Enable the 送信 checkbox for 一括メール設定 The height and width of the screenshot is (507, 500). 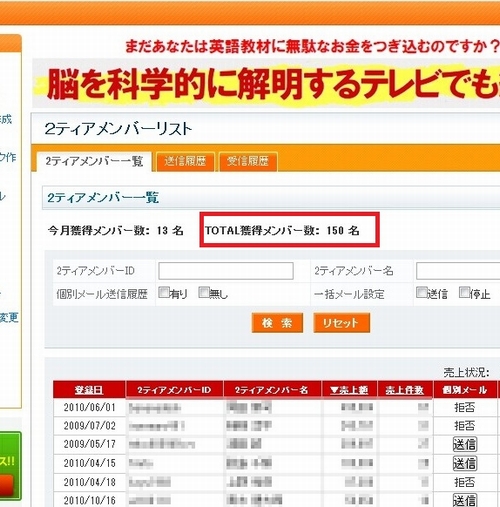pyautogui.click(x=422, y=292)
